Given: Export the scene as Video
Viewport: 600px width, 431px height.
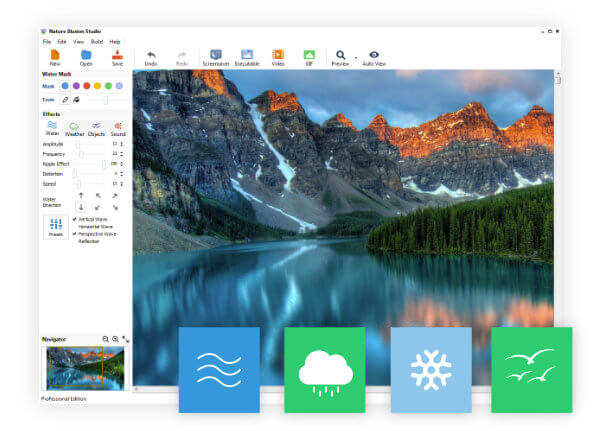Looking at the screenshot, I should pos(278,55).
